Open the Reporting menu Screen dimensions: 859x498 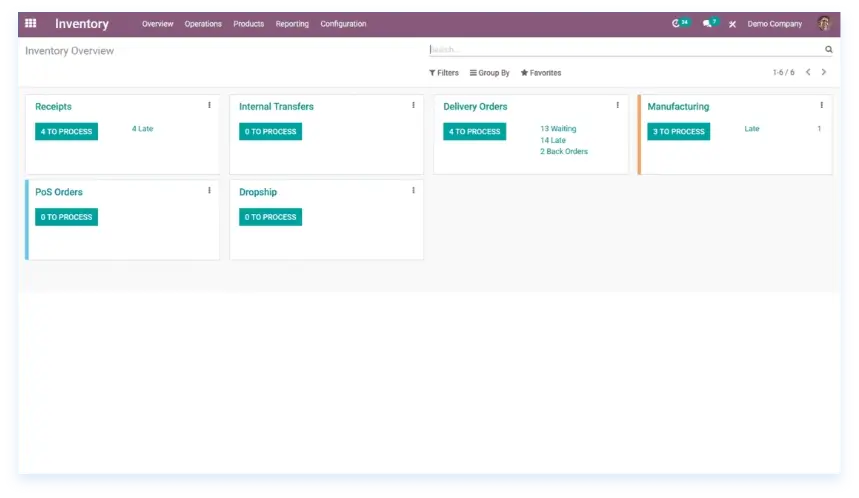(292, 24)
